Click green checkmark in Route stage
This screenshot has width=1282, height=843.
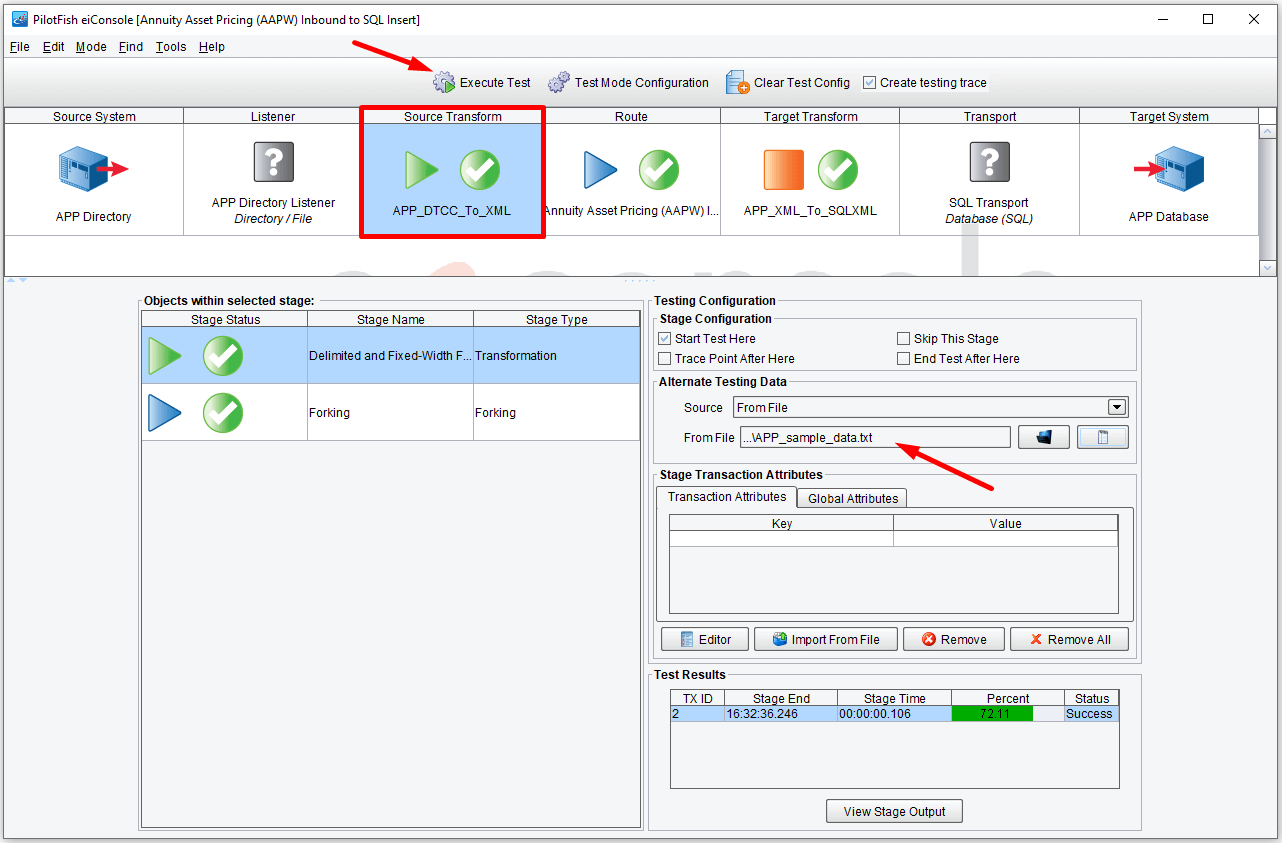pyautogui.click(x=659, y=170)
